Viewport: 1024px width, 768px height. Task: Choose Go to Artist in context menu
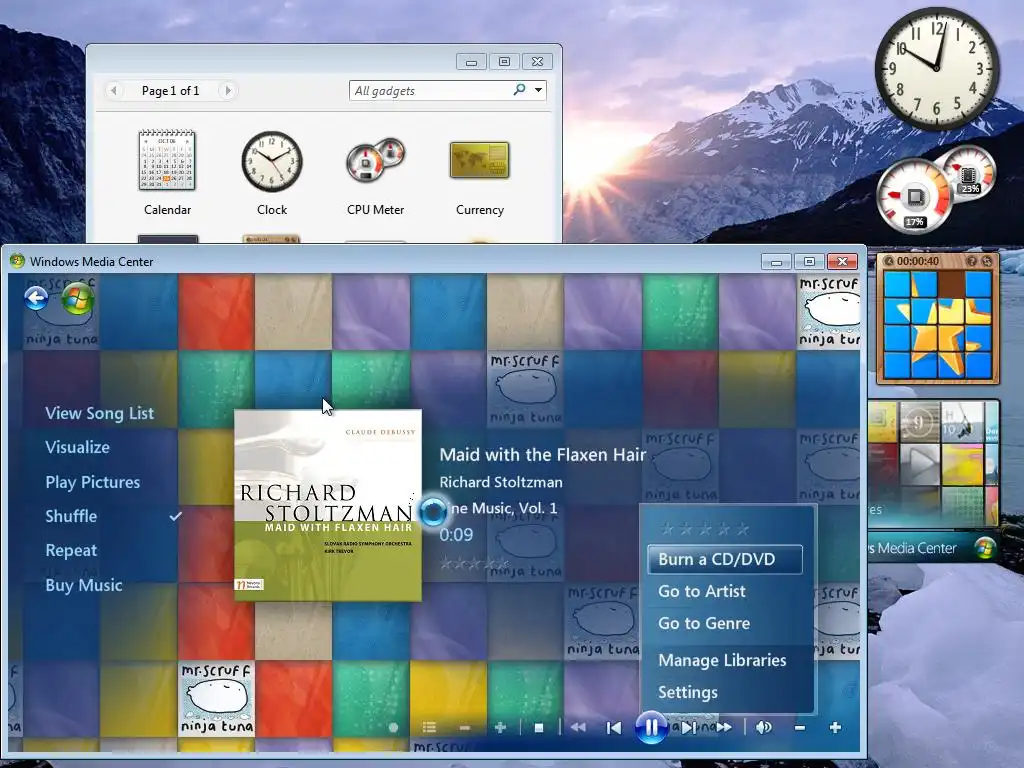(x=701, y=591)
